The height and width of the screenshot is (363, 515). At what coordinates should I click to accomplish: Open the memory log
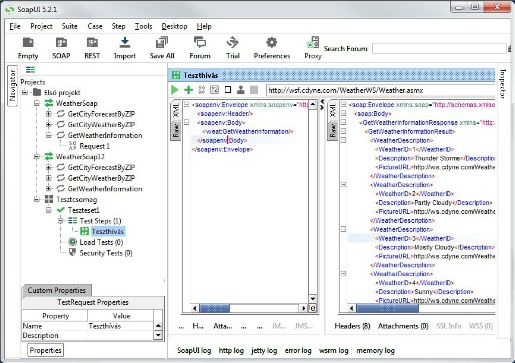375,351
